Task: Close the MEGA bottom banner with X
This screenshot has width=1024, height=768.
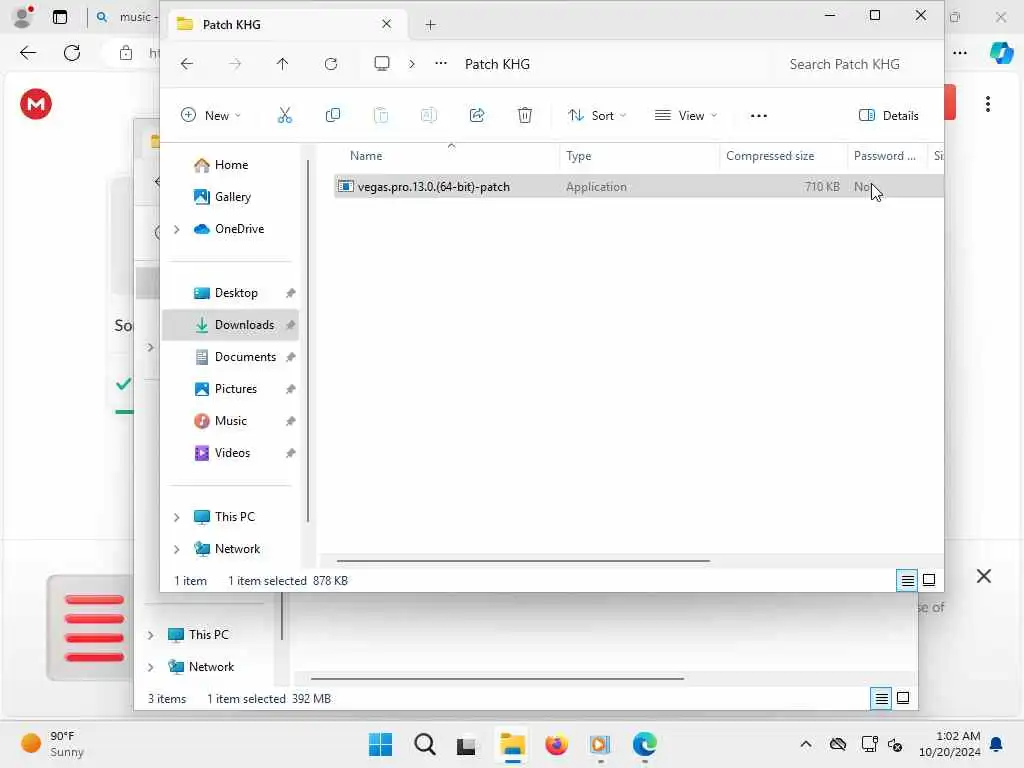Action: [x=984, y=576]
